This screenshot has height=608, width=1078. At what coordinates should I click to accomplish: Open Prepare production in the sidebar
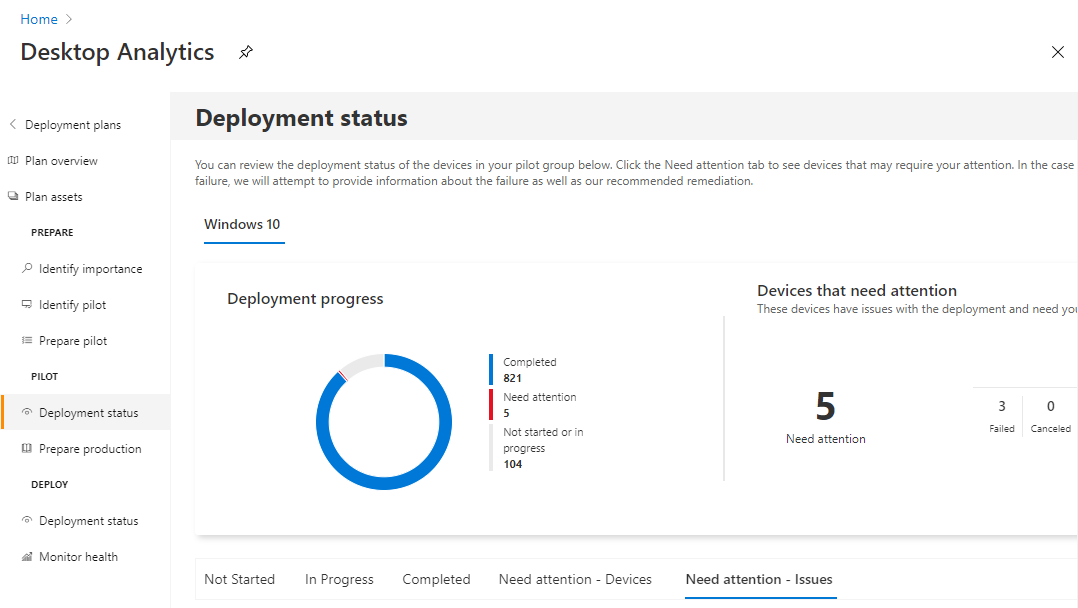coord(89,448)
